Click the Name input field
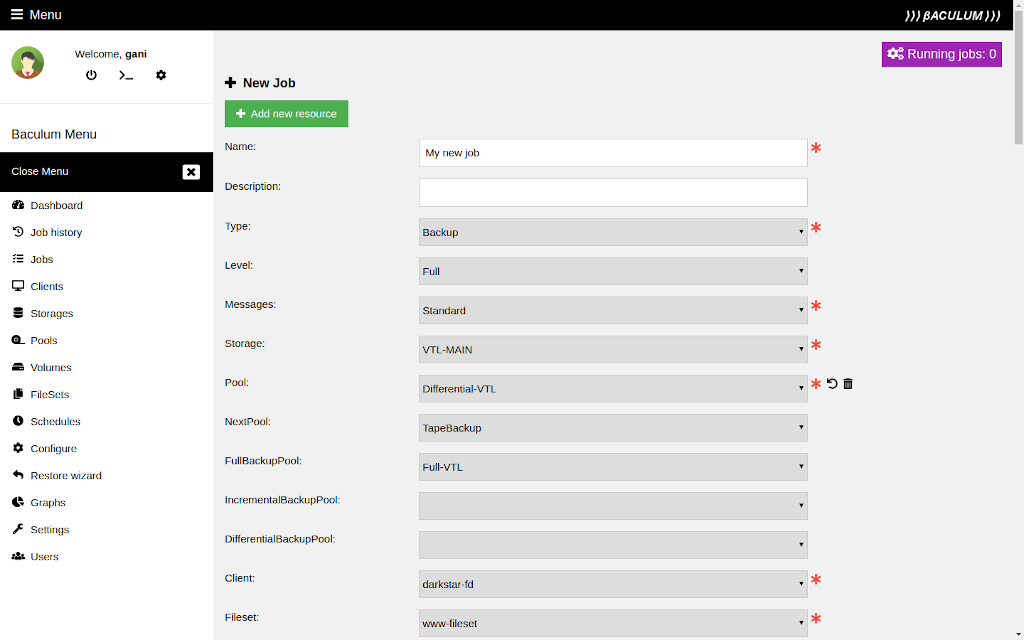Image resolution: width=1024 pixels, height=640 pixels. 613,153
